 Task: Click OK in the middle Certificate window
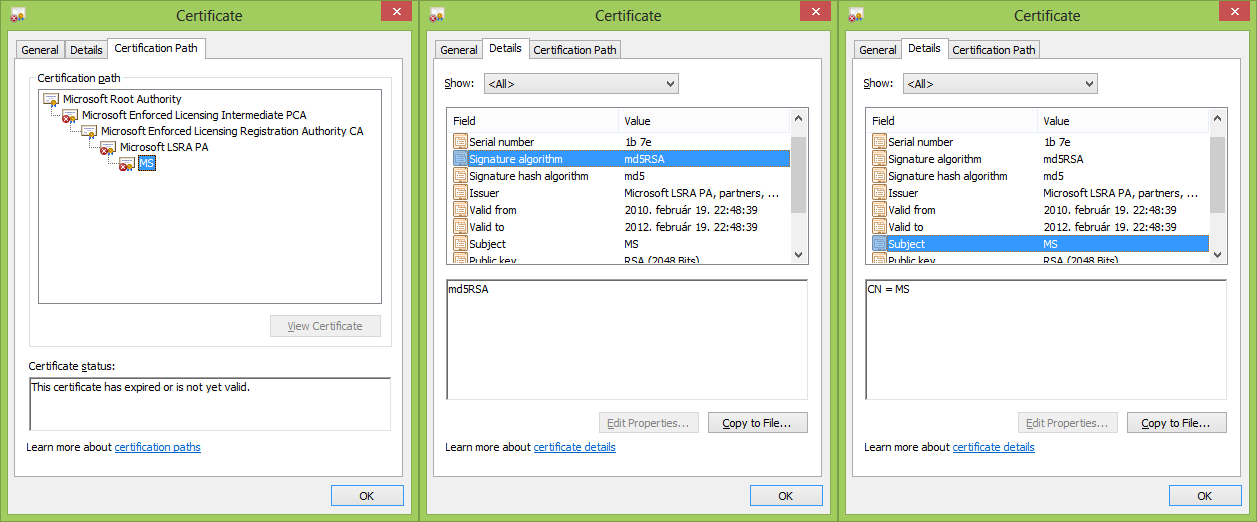(x=786, y=496)
